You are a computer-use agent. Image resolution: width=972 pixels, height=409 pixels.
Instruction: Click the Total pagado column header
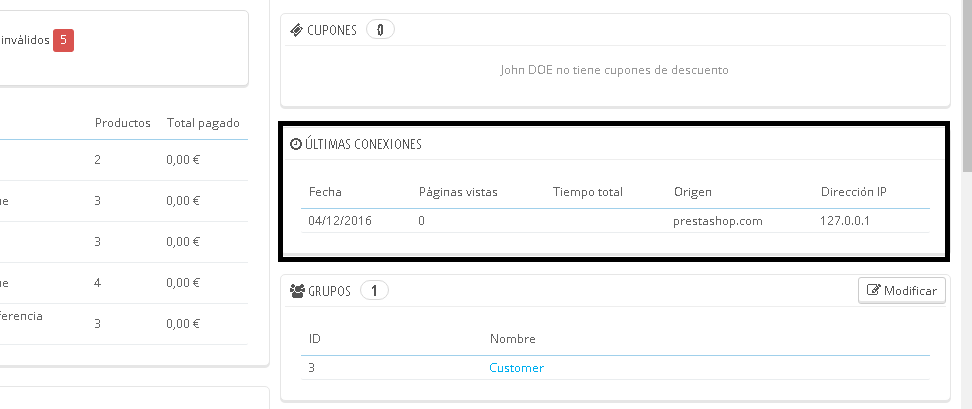(x=203, y=123)
